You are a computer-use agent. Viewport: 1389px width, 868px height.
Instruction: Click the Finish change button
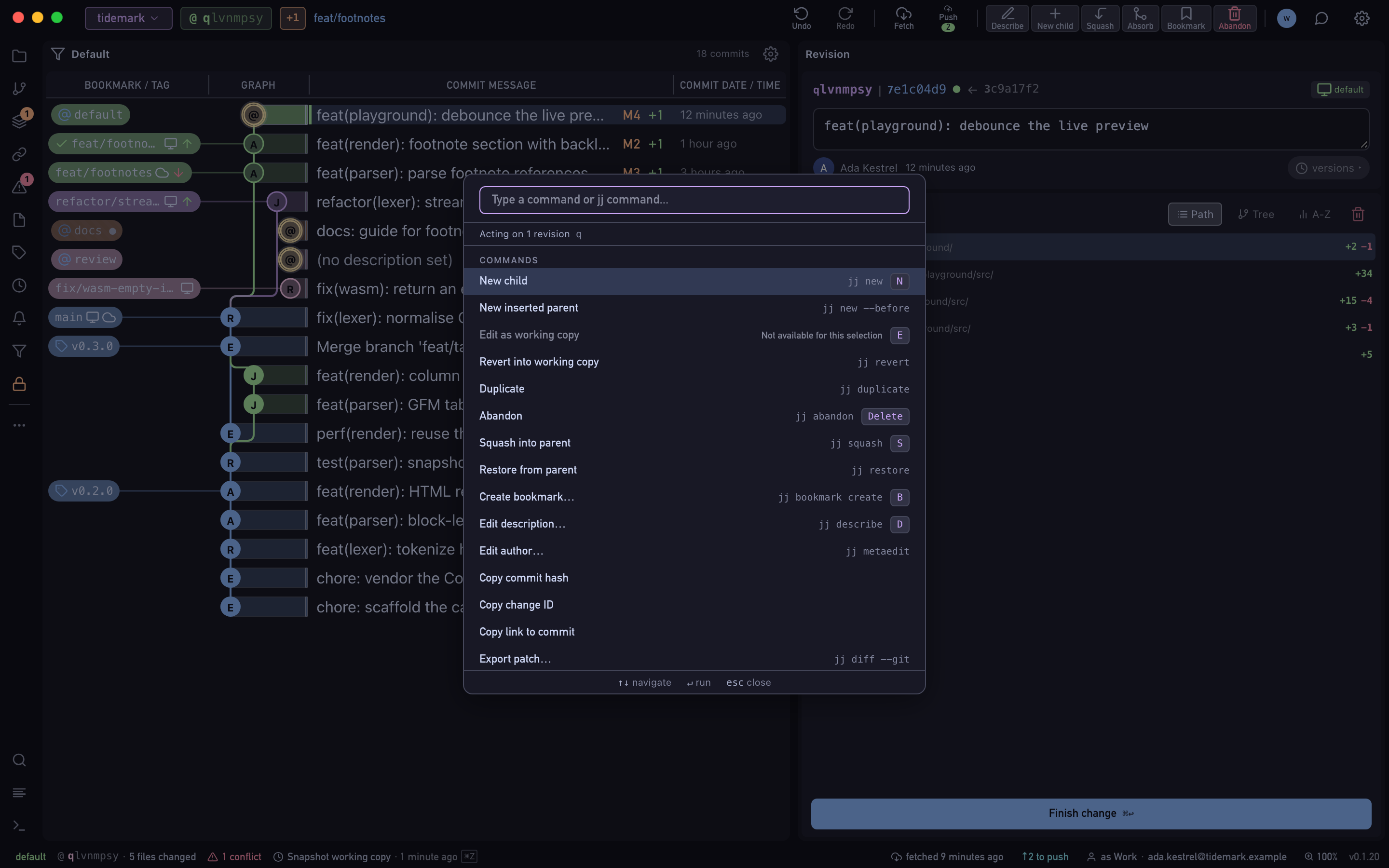pyautogui.click(x=1090, y=814)
